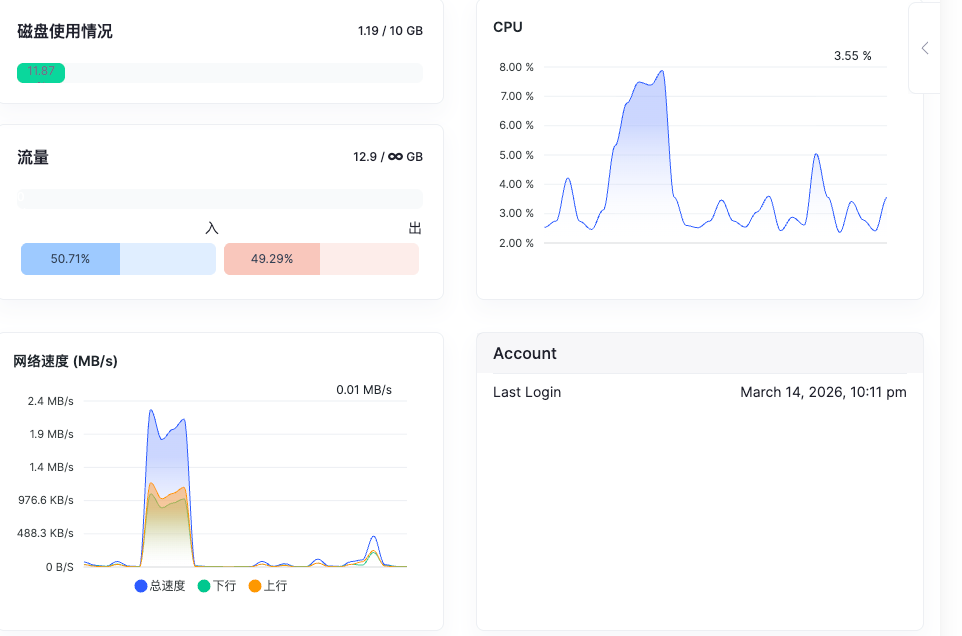
Task: Click the Last Login date value
Action: pos(823,392)
